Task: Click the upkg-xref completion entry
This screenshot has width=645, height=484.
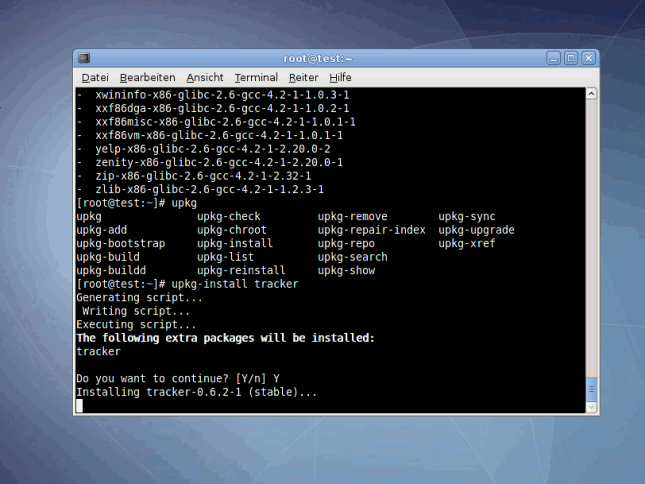Action: [467, 243]
